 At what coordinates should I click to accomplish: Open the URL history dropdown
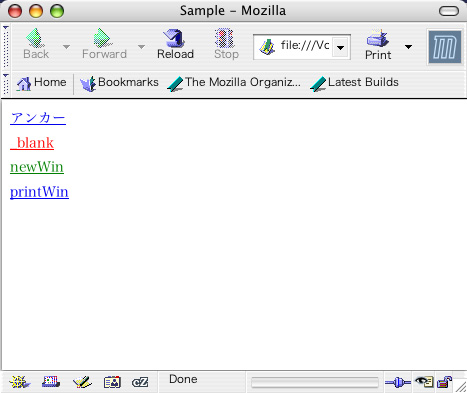340,47
